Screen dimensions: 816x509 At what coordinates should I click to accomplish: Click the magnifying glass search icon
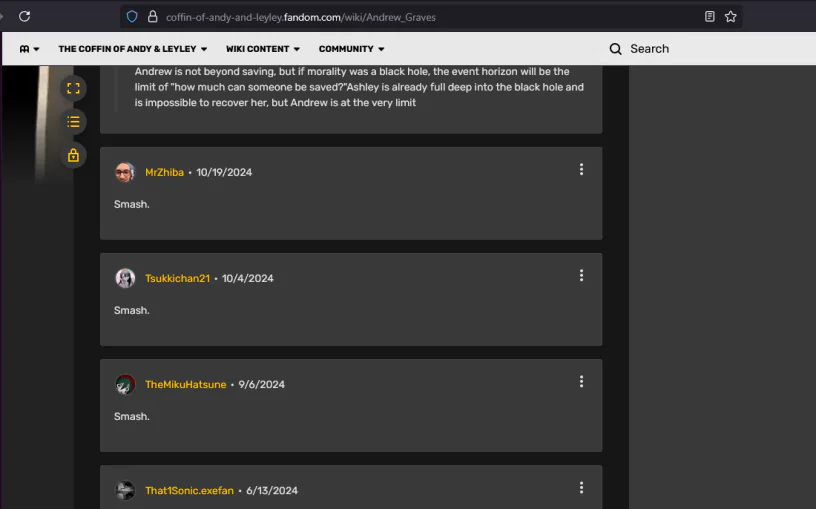pos(616,49)
